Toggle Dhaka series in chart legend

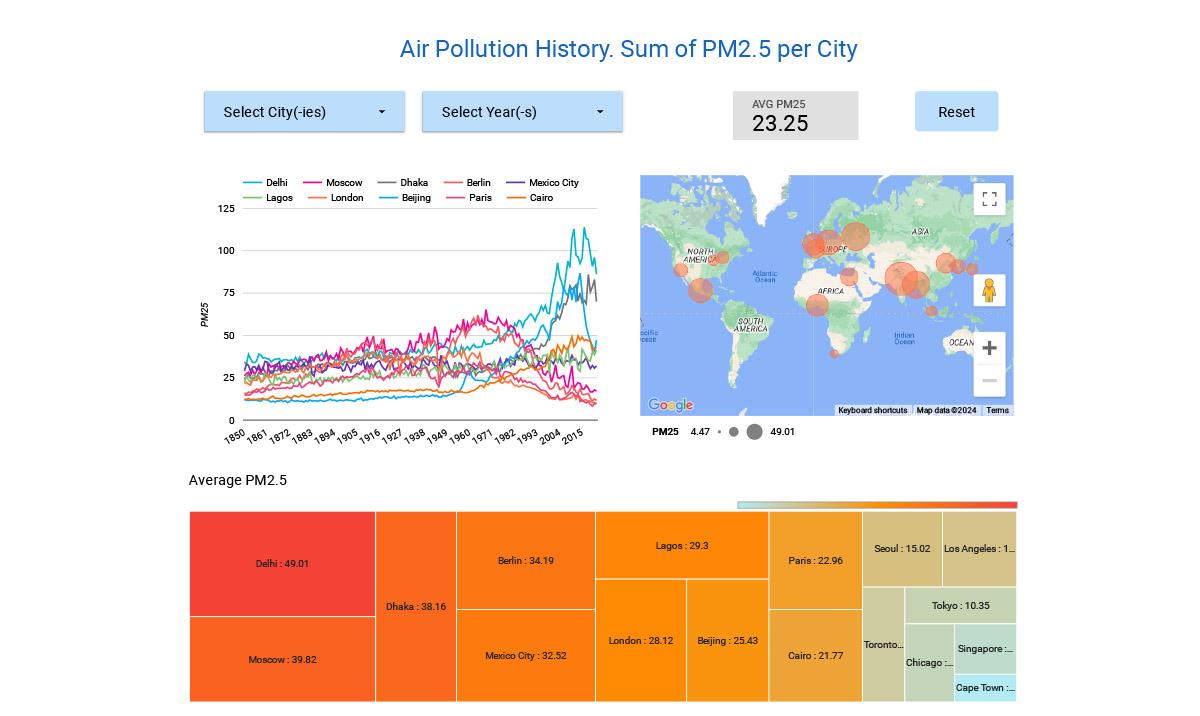[x=403, y=183]
